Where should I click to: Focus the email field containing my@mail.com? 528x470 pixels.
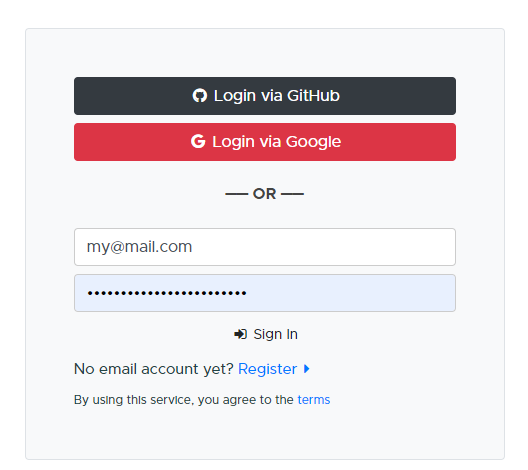(x=265, y=247)
